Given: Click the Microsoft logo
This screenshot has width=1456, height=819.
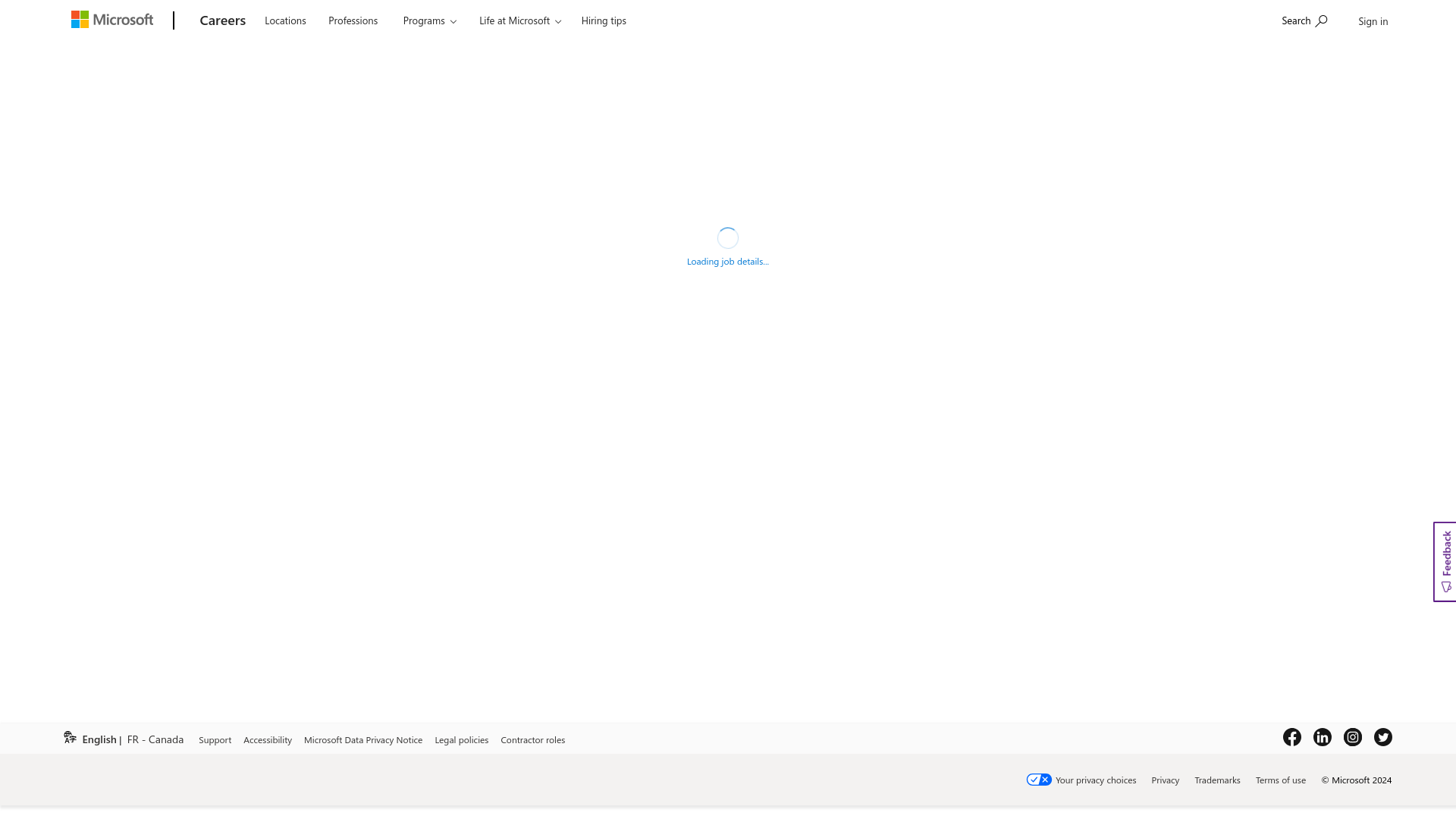Looking at the screenshot, I should (x=112, y=20).
